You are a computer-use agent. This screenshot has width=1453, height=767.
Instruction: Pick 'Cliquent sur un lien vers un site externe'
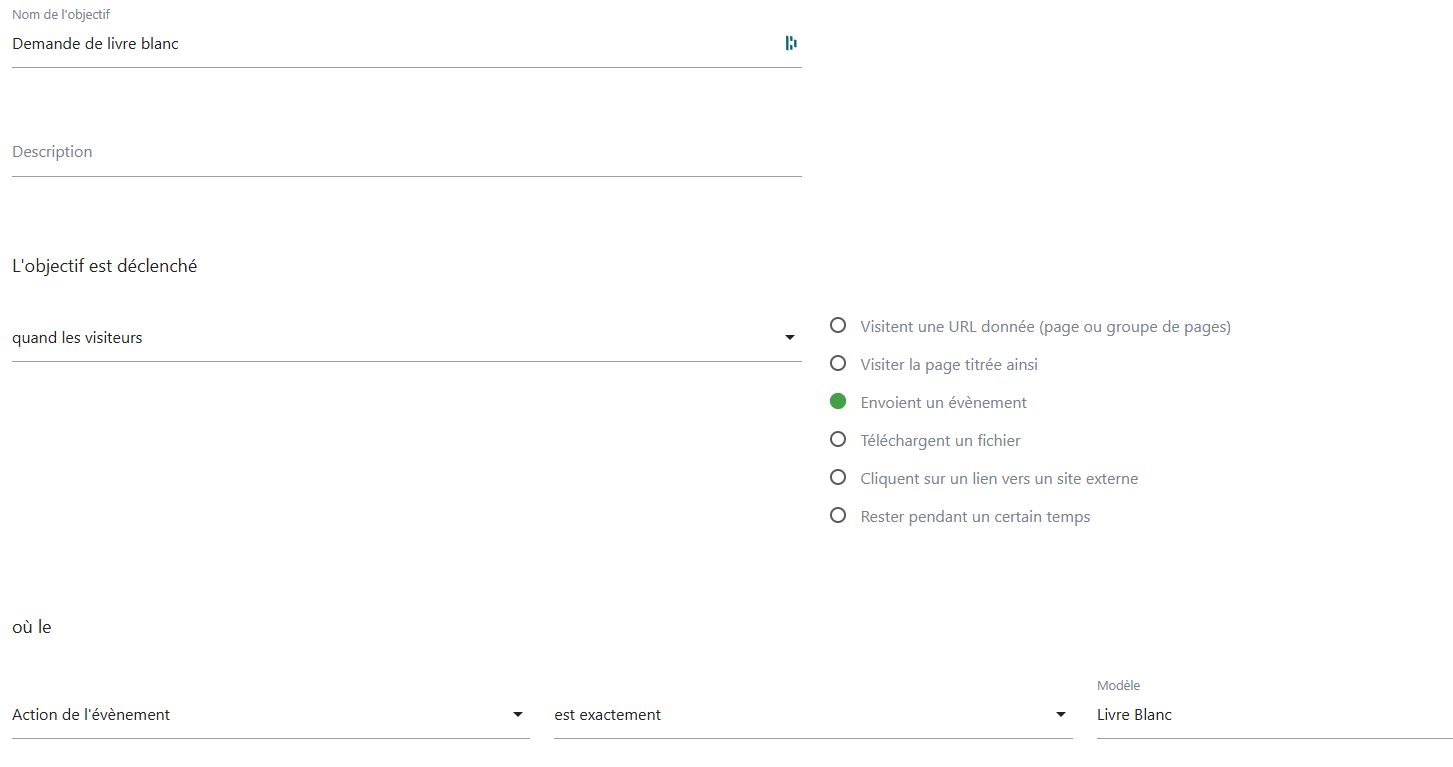838,478
